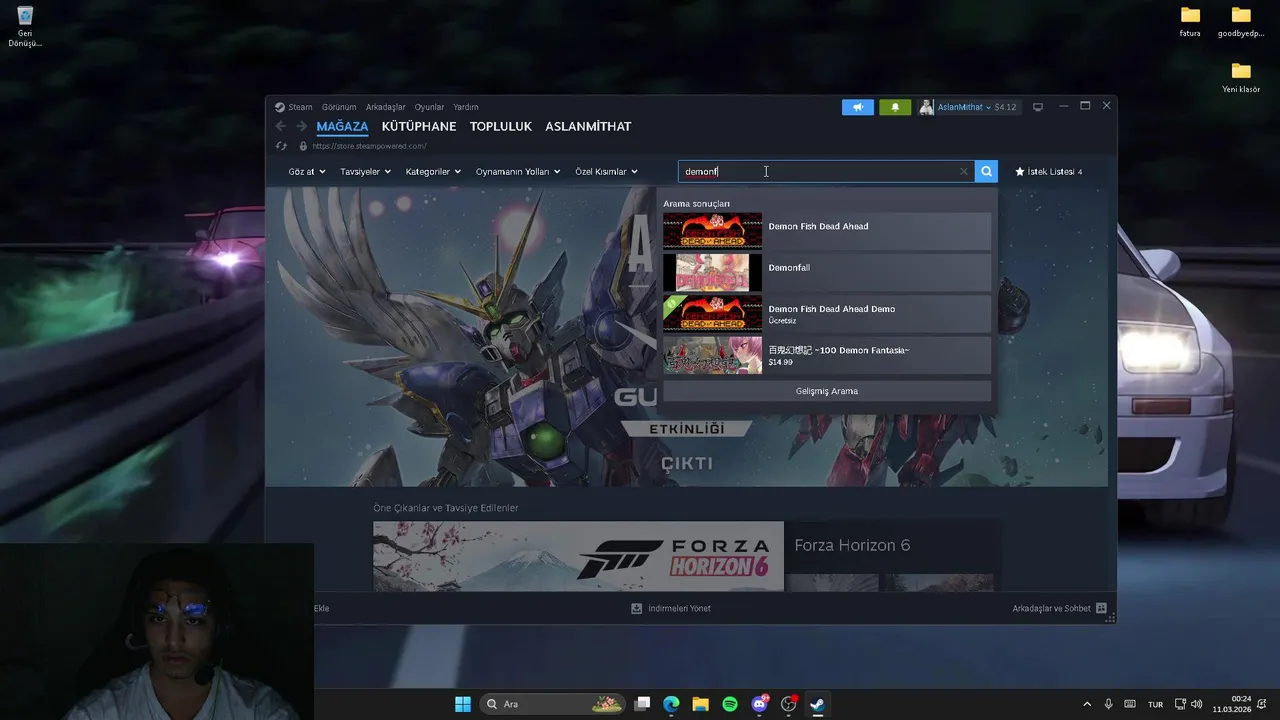Open the Yardım menu
Image resolution: width=1280 pixels, height=720 pixels.
tap(465, 107)
